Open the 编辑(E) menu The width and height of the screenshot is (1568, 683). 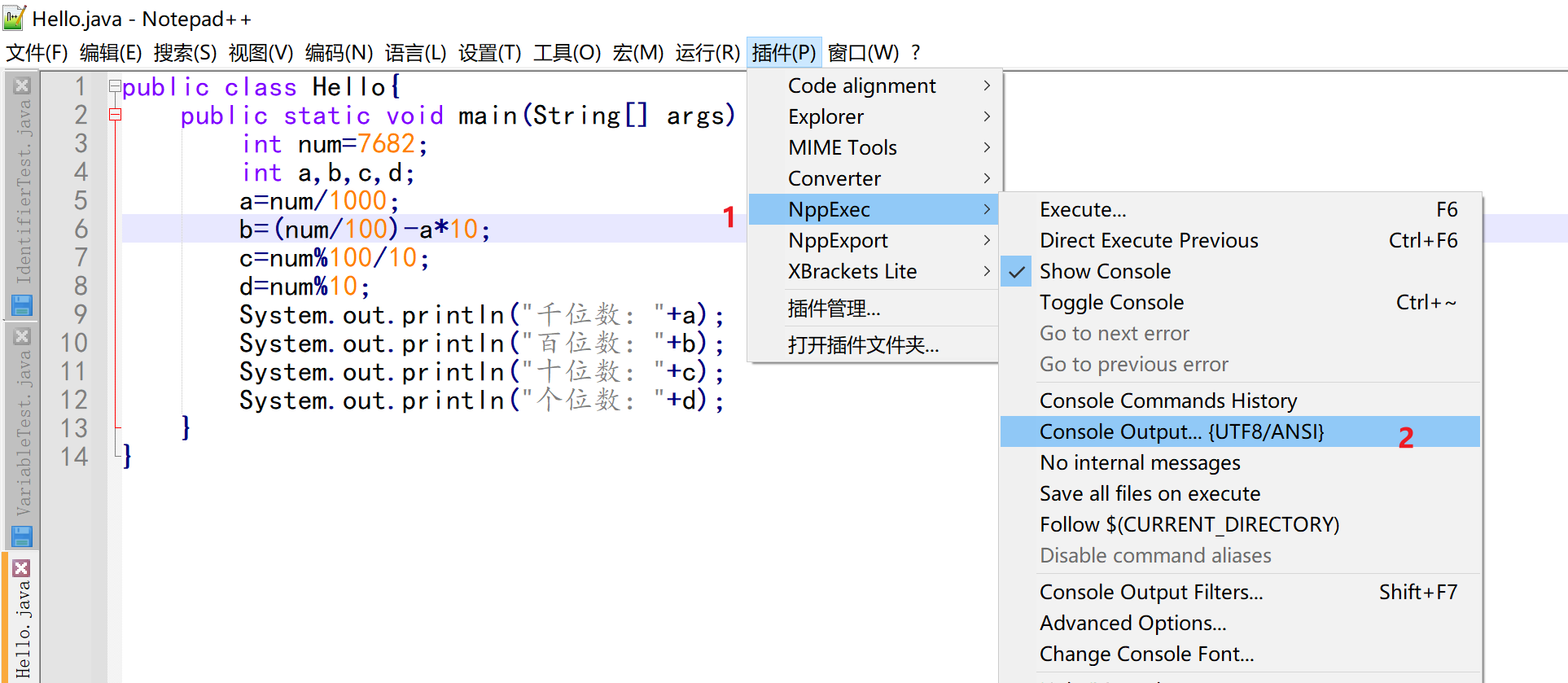tap(111, 53)
